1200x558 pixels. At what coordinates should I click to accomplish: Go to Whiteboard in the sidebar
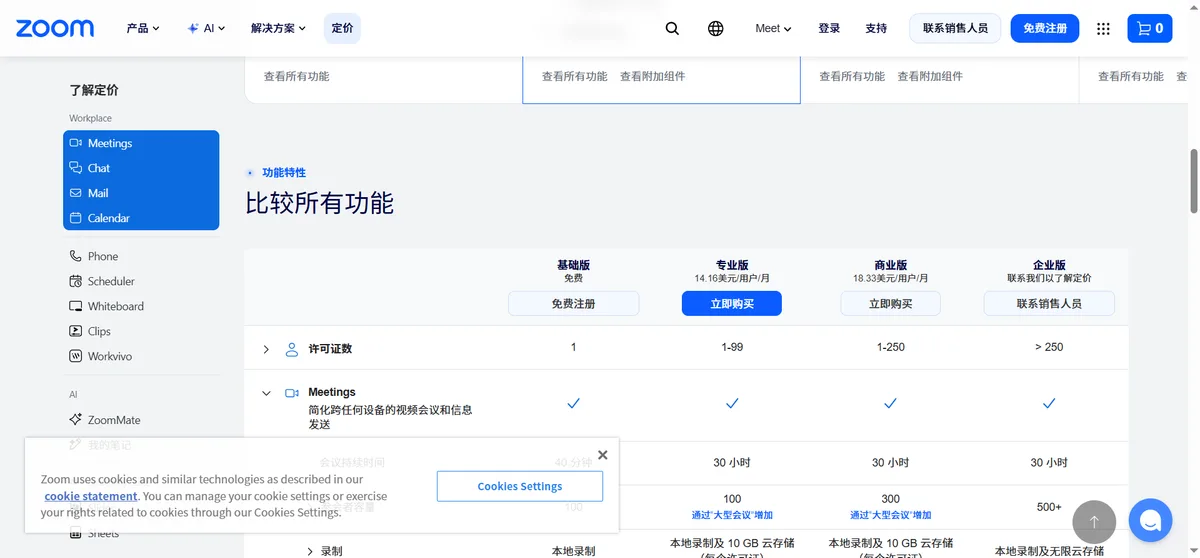coord(115,306)
